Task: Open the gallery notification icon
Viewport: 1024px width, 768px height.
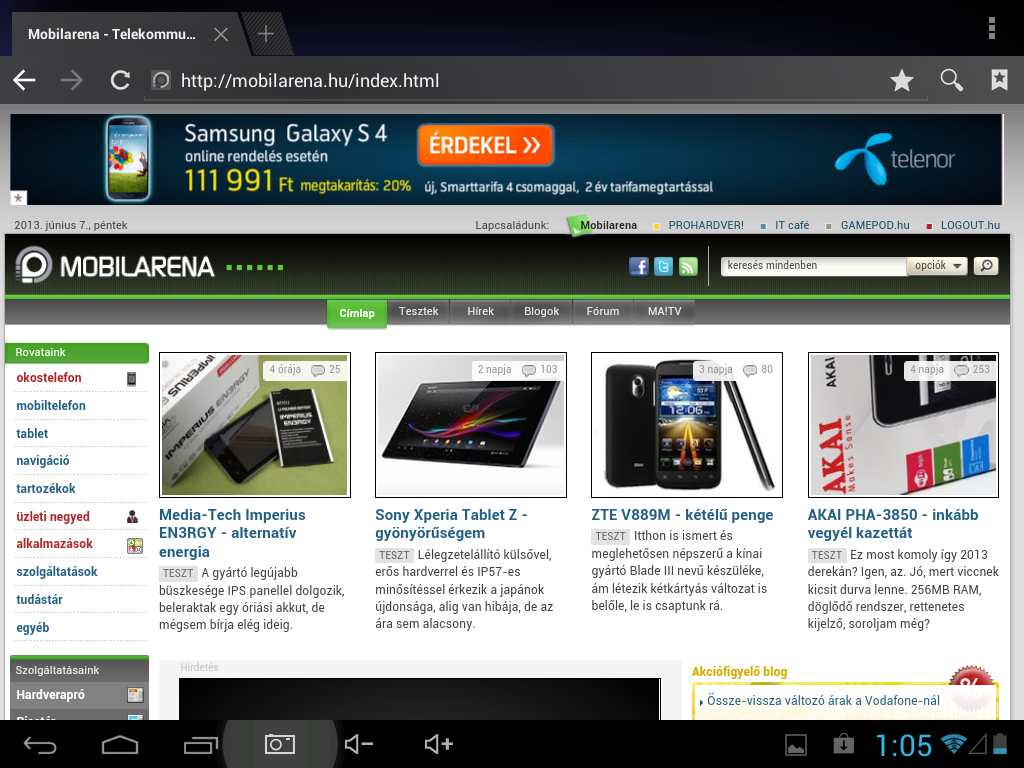Action: (x=795, y=744)
